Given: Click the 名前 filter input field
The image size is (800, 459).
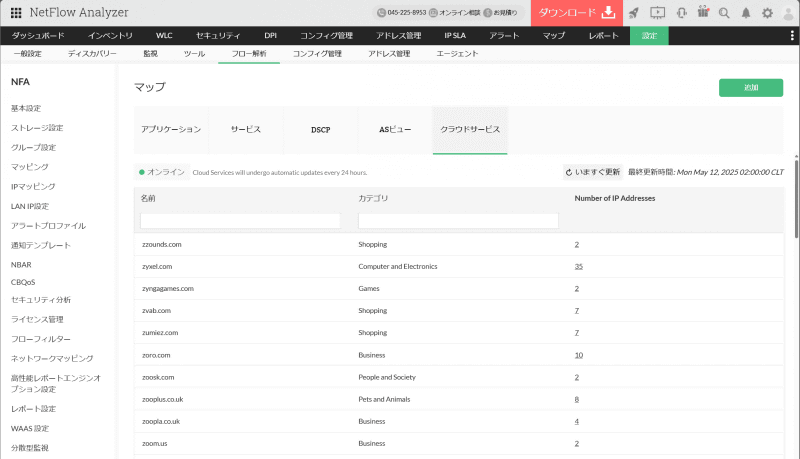Looking at the screenshot, I should [x=240, y=221].
